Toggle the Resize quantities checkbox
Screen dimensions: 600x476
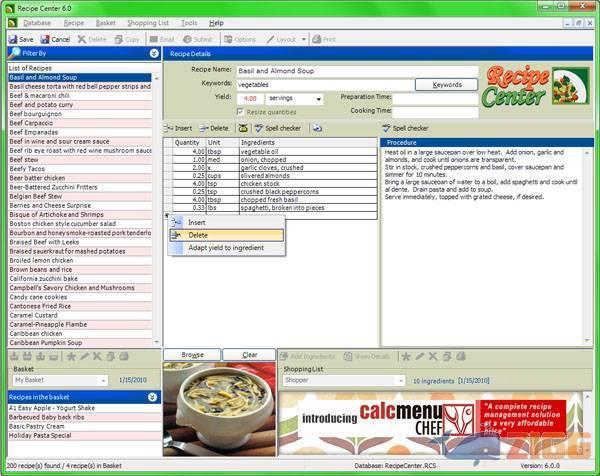(x=240, y=112)
